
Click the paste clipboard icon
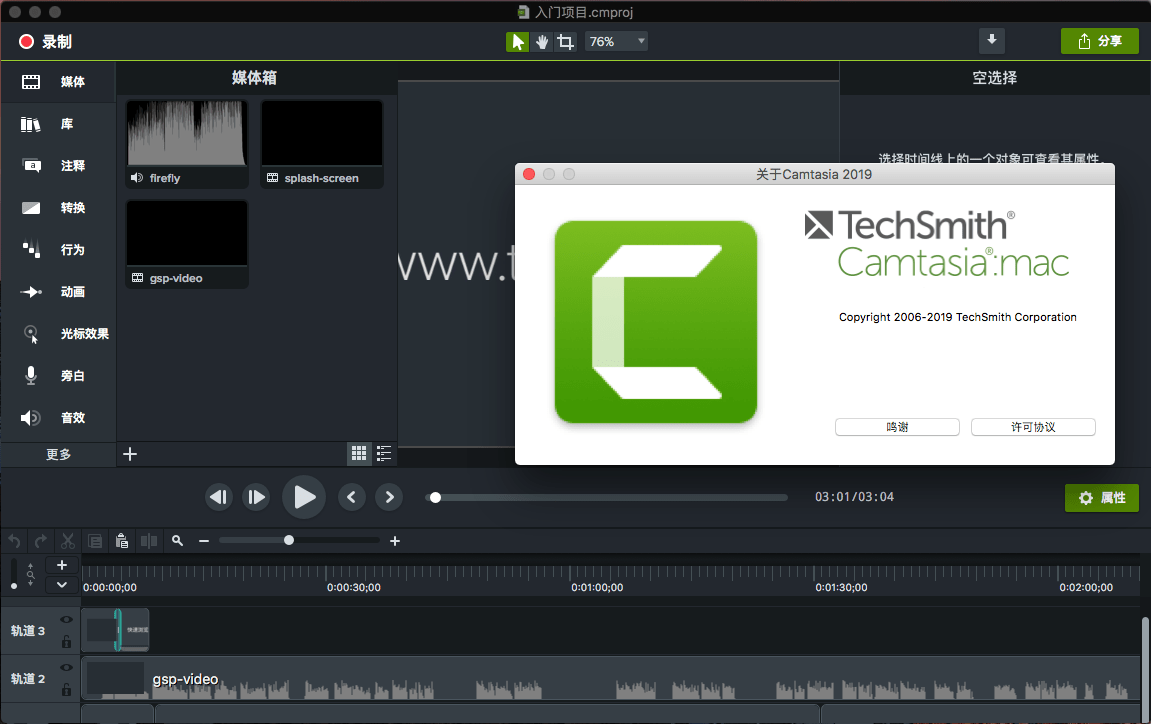122,541
